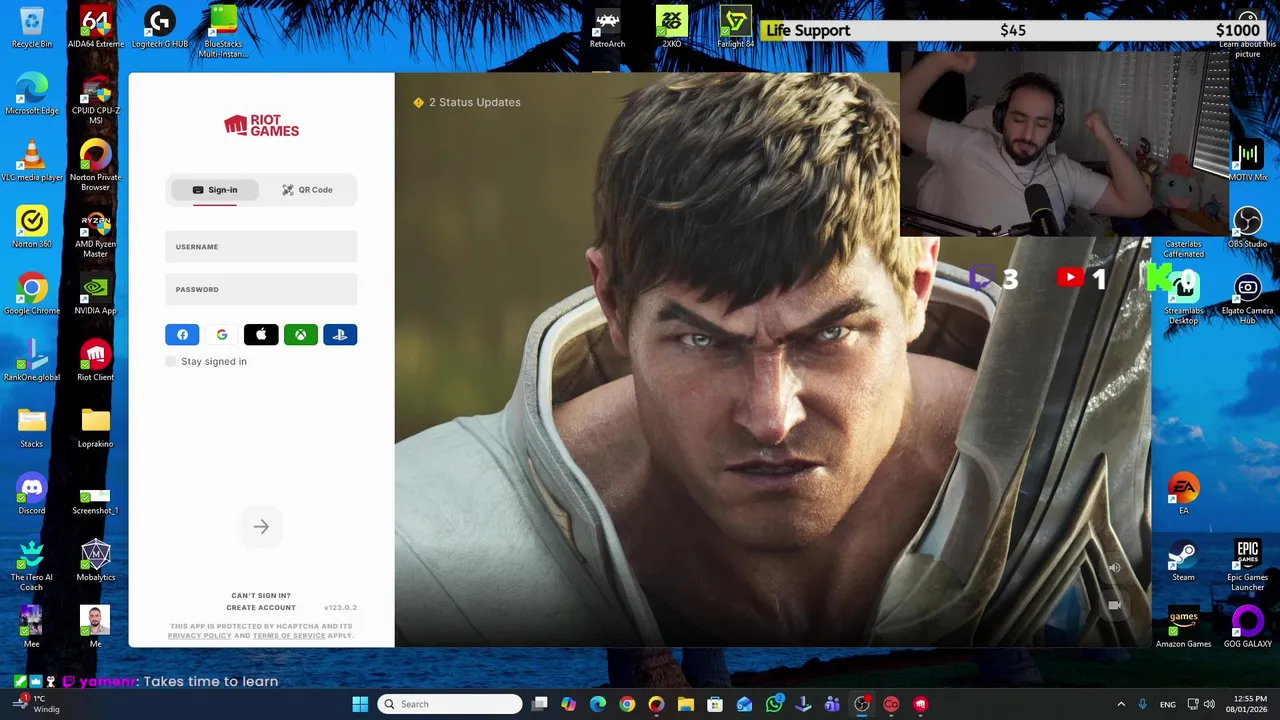Image resolution: width=1280 pixels, height=720 pixels.
Task: Show hidden system tray icons
Action: (1121, 704)
